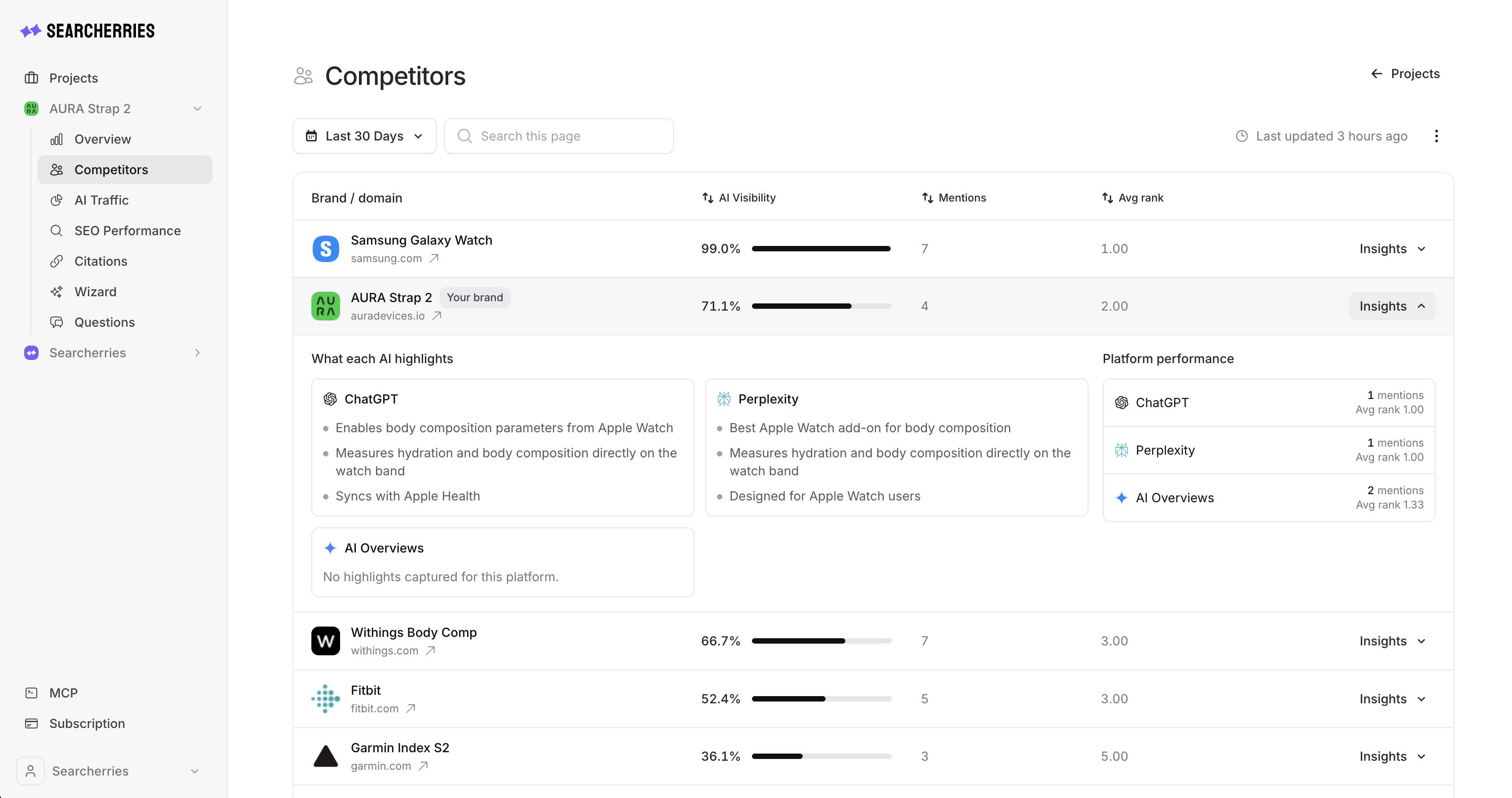Click the samsung.com domain link

point(386,259)
